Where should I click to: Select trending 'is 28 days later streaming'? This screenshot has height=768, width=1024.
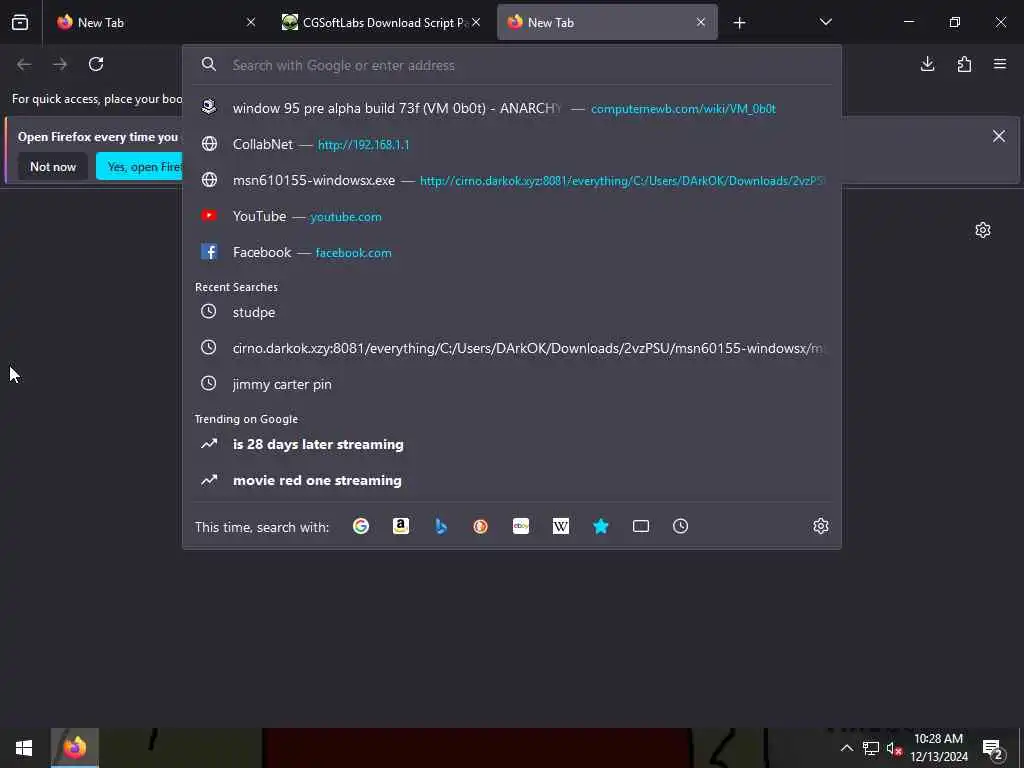(x=511, y=444)
